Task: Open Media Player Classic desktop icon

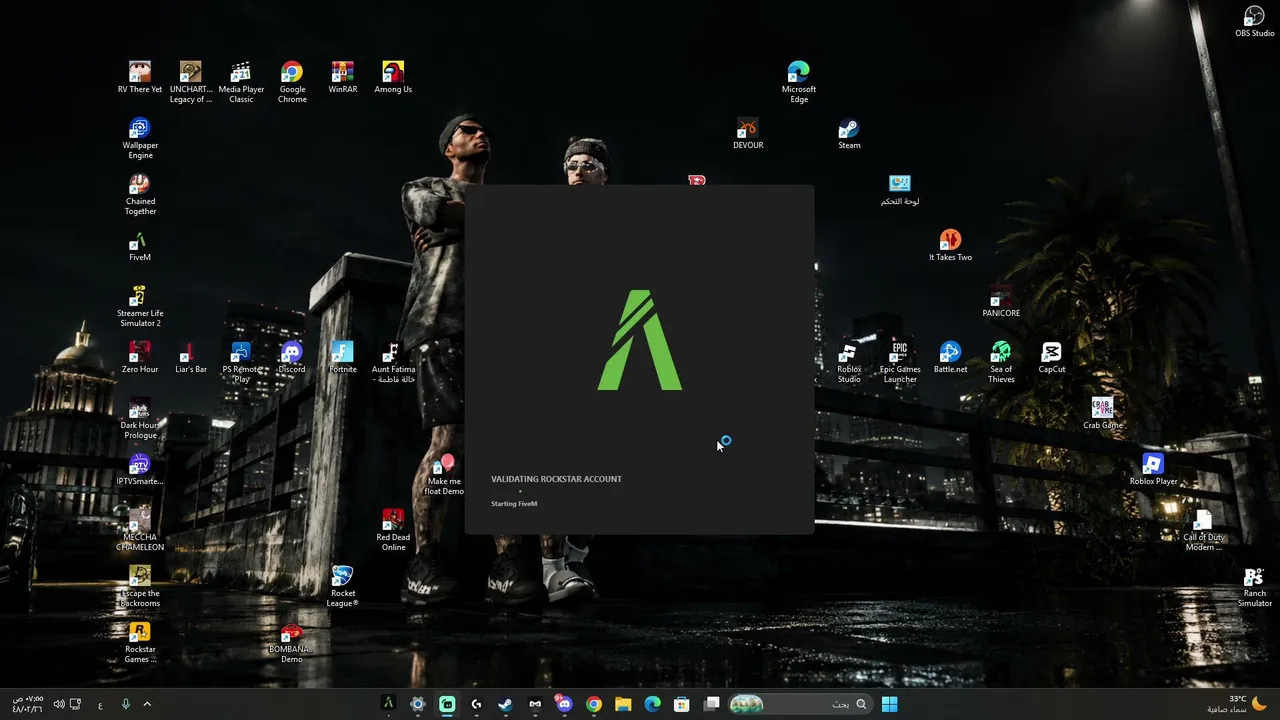Action: point(241,83)
